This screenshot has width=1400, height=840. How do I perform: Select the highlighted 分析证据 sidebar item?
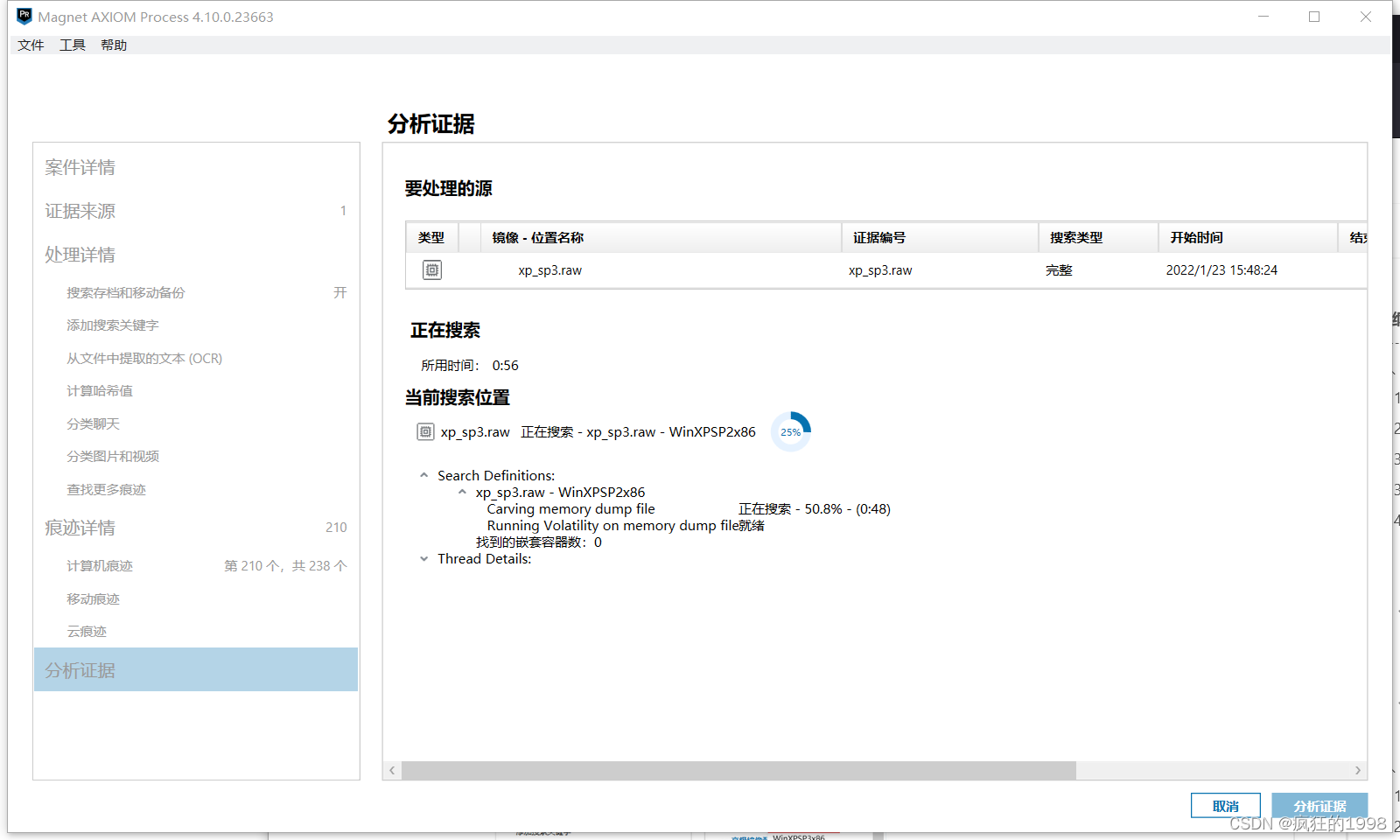(196, 669)
